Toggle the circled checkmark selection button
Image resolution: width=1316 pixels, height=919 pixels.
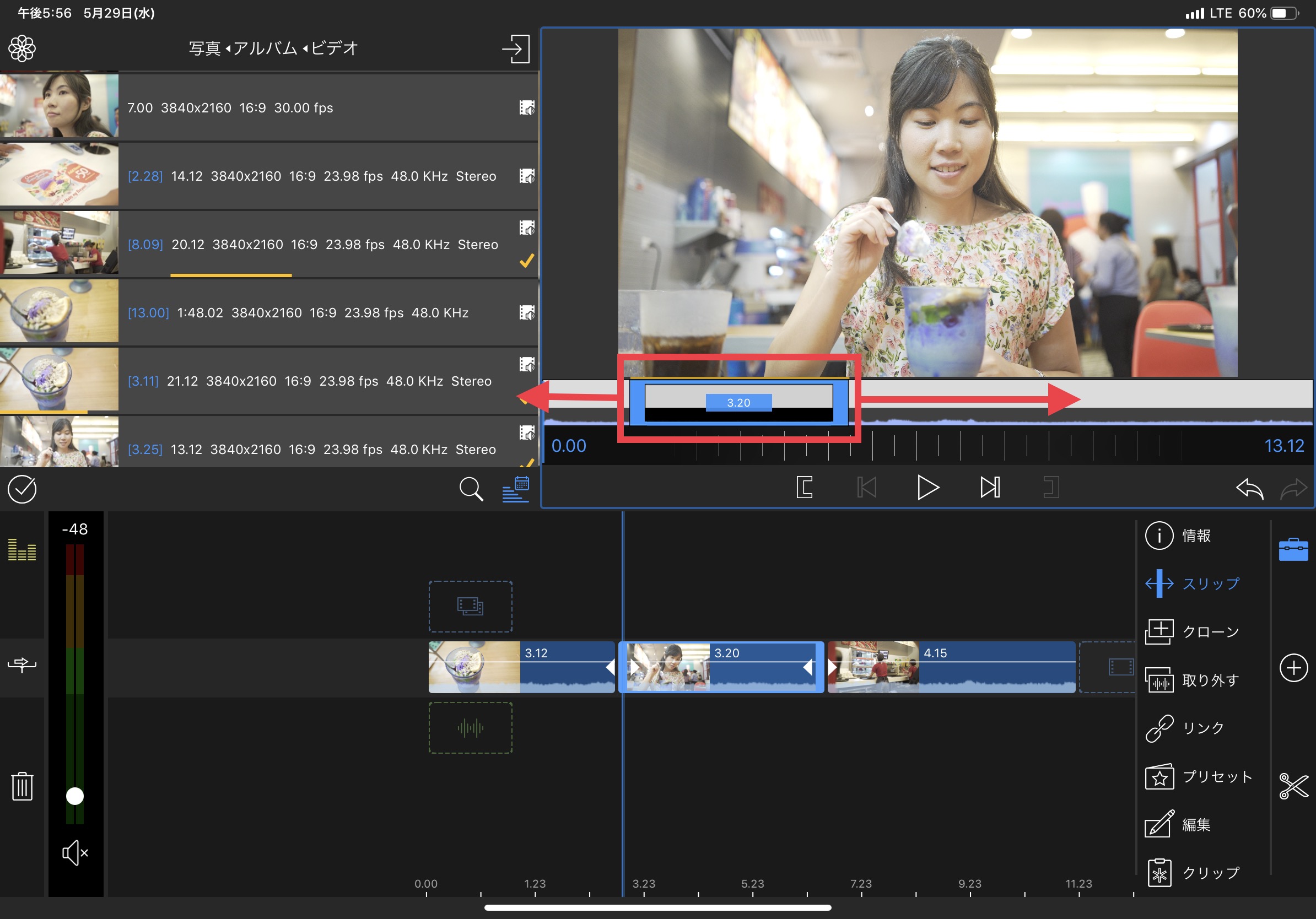[23, 489]
